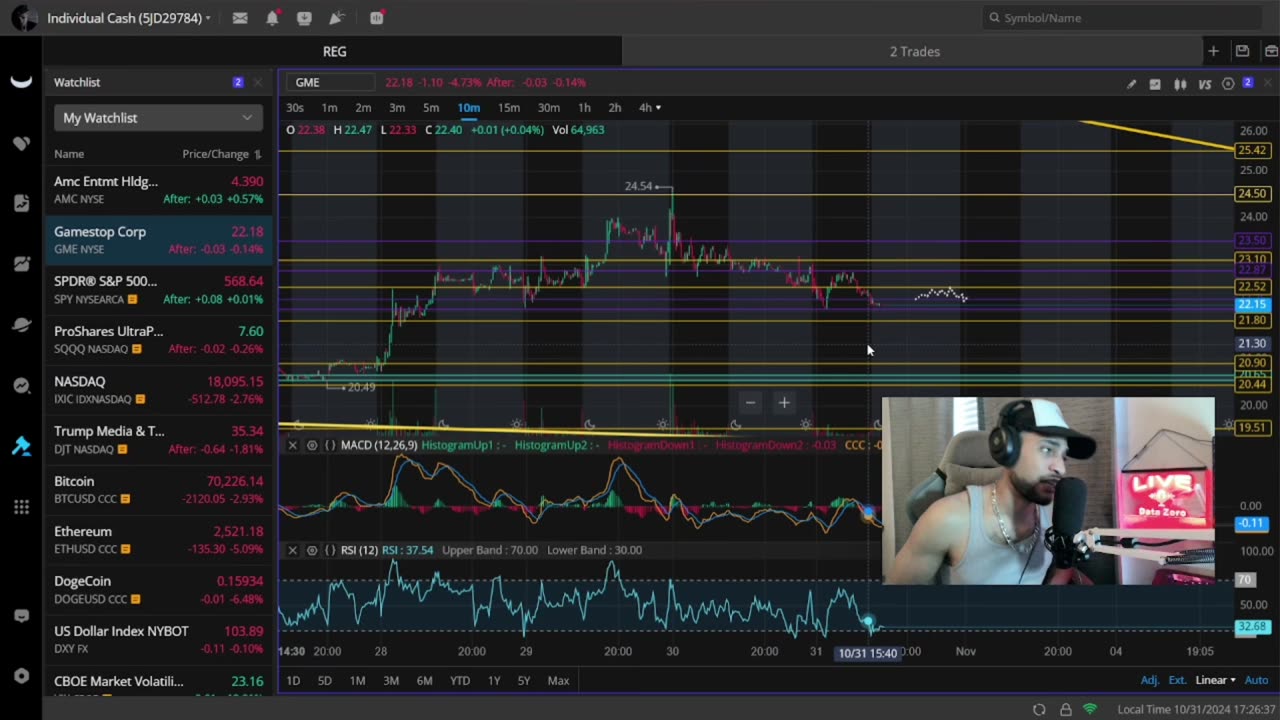Open the notifications bell

tap(272, 18)
